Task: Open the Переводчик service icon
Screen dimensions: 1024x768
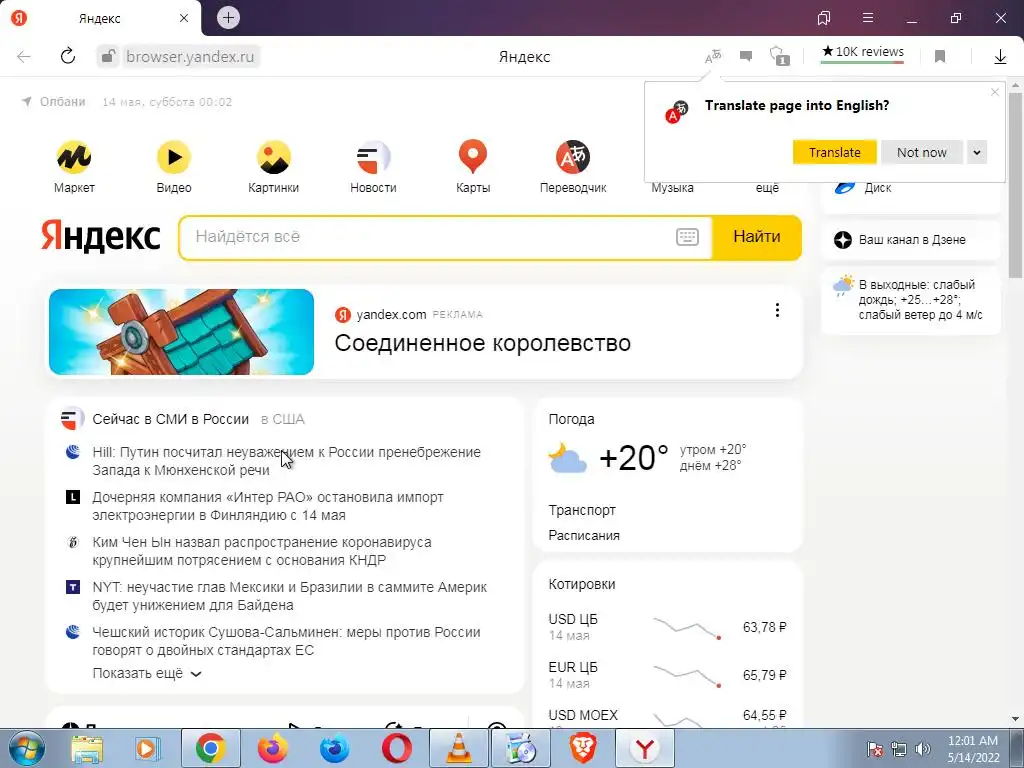Action: coord(573,157)
